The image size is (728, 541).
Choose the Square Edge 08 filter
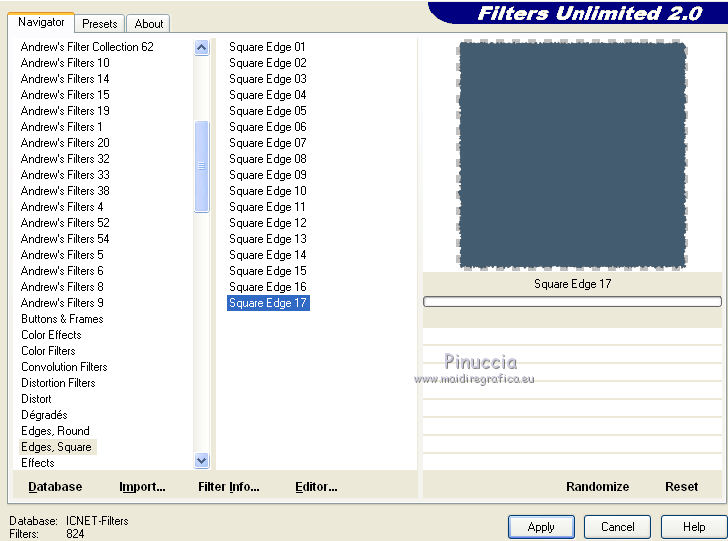267,159
